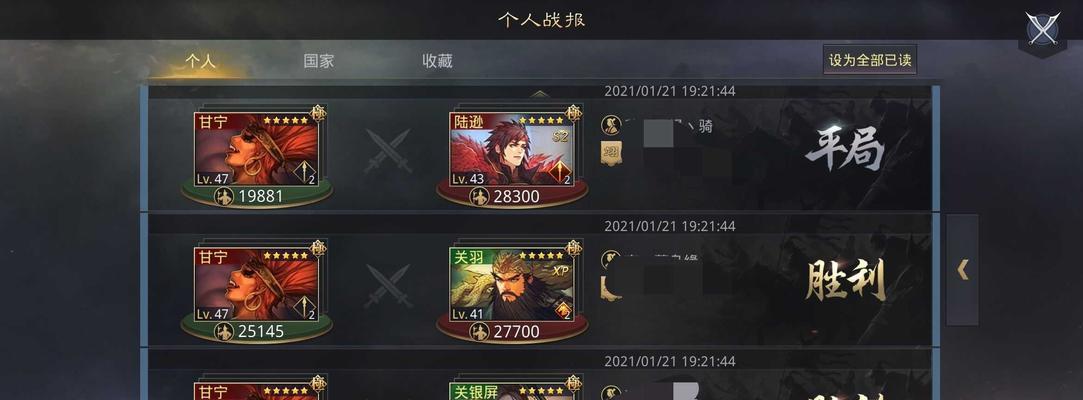Viewport: 1083px width, 400px height.
Task: Open the 胜利 battle result entry
Action: coord(845,282)
